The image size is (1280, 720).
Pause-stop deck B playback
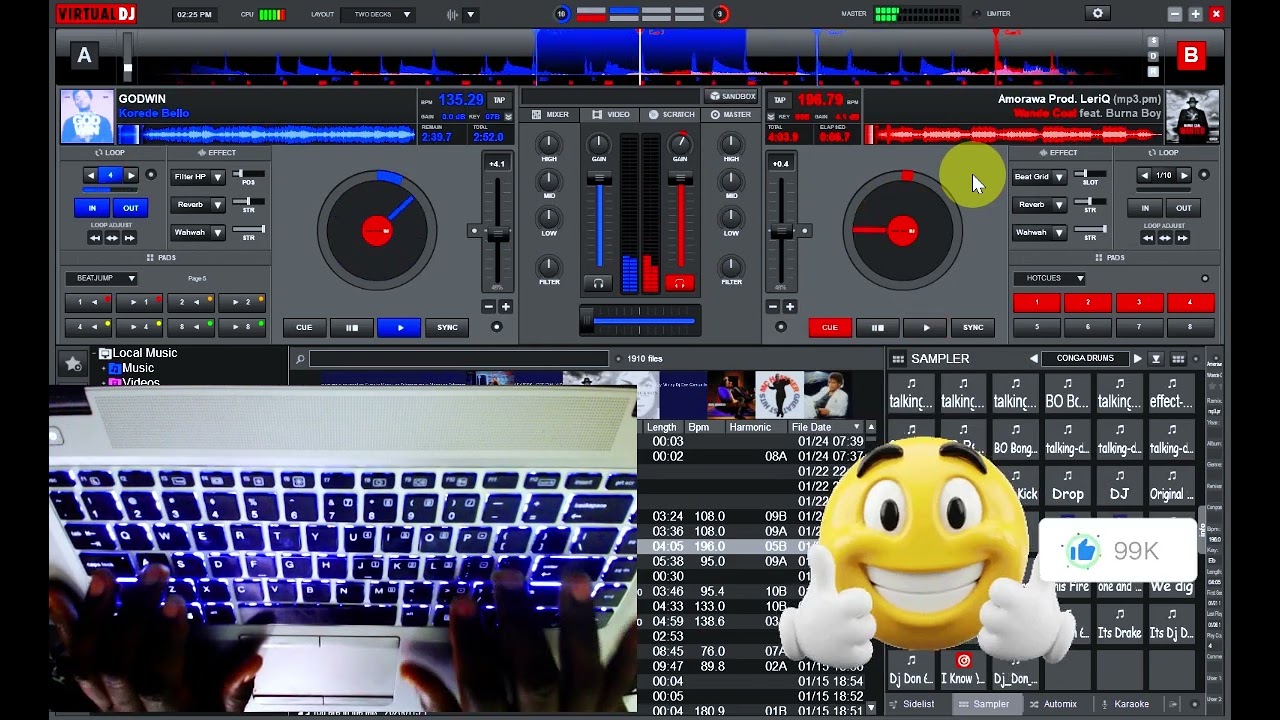click(x=877, y=327)
